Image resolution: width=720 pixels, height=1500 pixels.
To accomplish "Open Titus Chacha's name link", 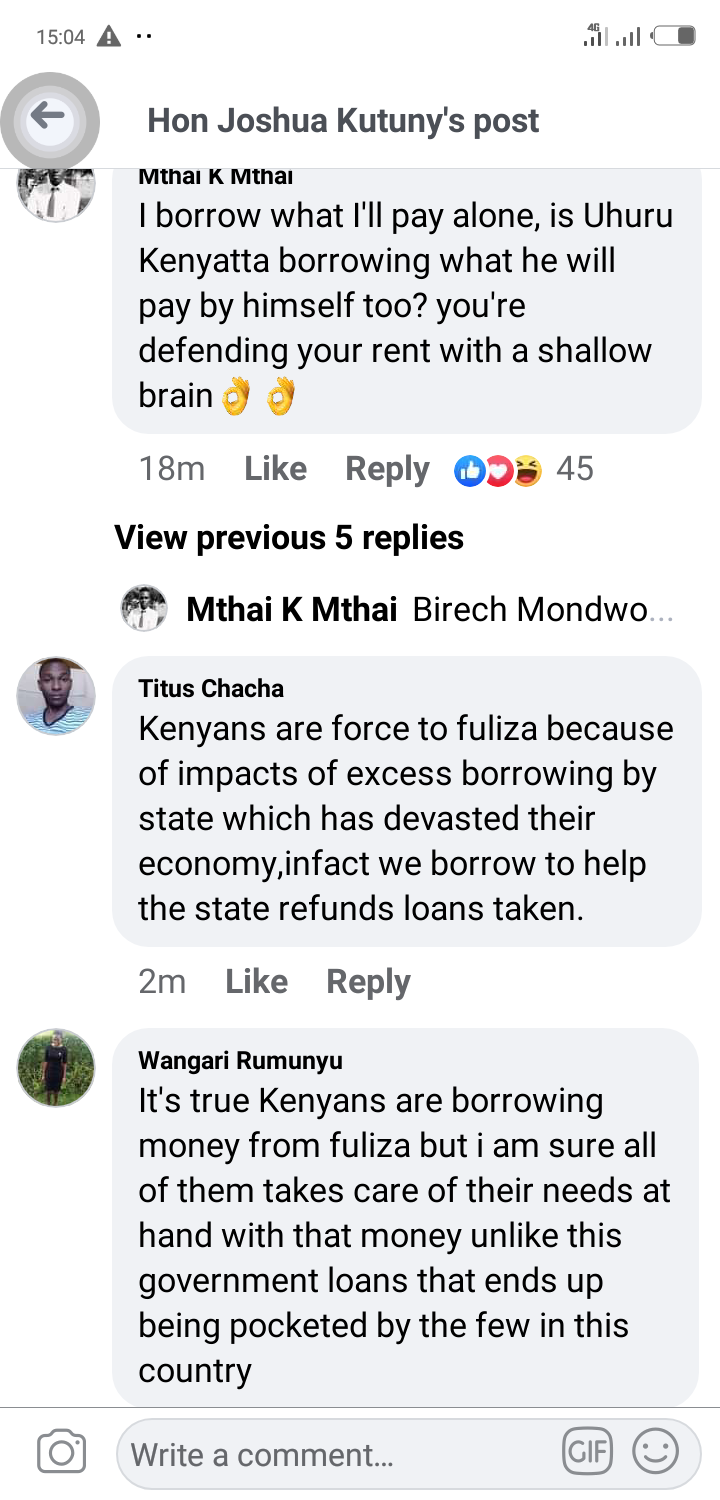I will click(x=211, y=688).
